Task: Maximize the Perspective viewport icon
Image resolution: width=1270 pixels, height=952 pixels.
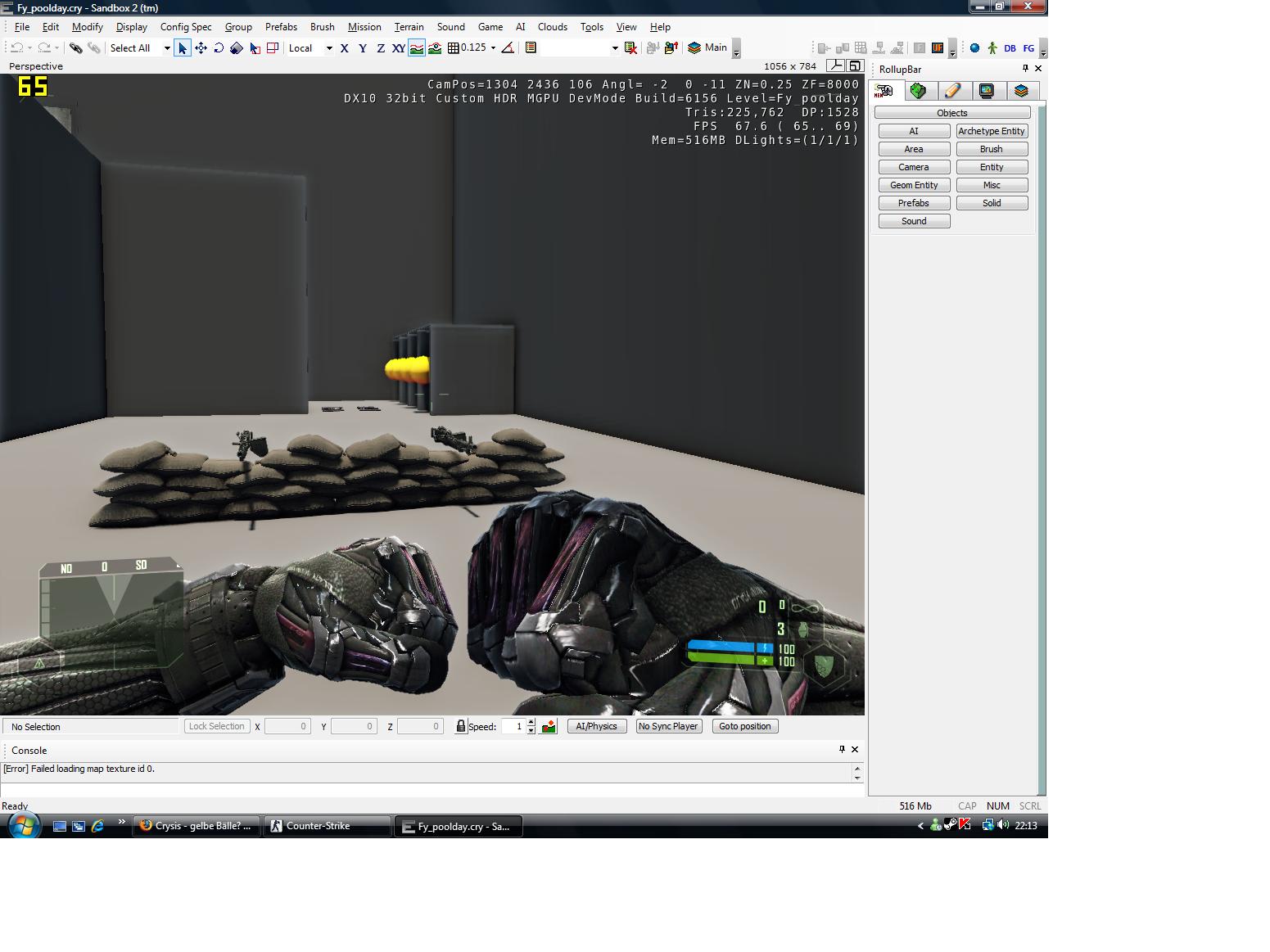Action: (x=855, y=66)
